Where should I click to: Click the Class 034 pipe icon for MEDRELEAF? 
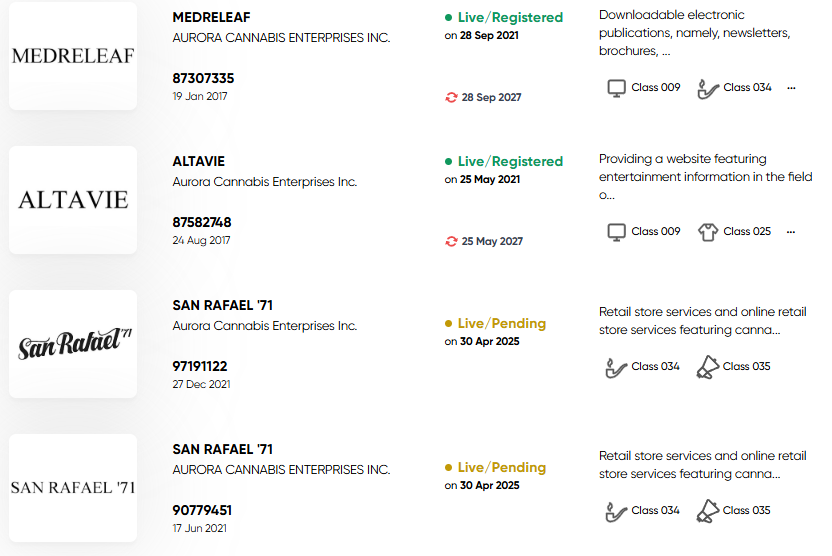coord(708,89)
